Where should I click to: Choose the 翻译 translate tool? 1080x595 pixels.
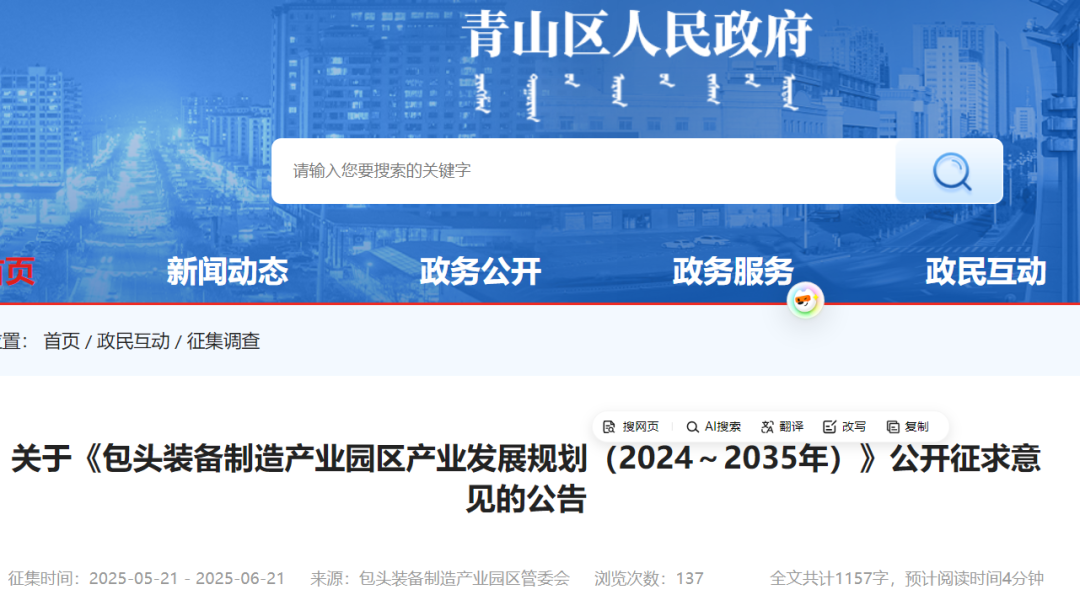[x=782, y=427]
